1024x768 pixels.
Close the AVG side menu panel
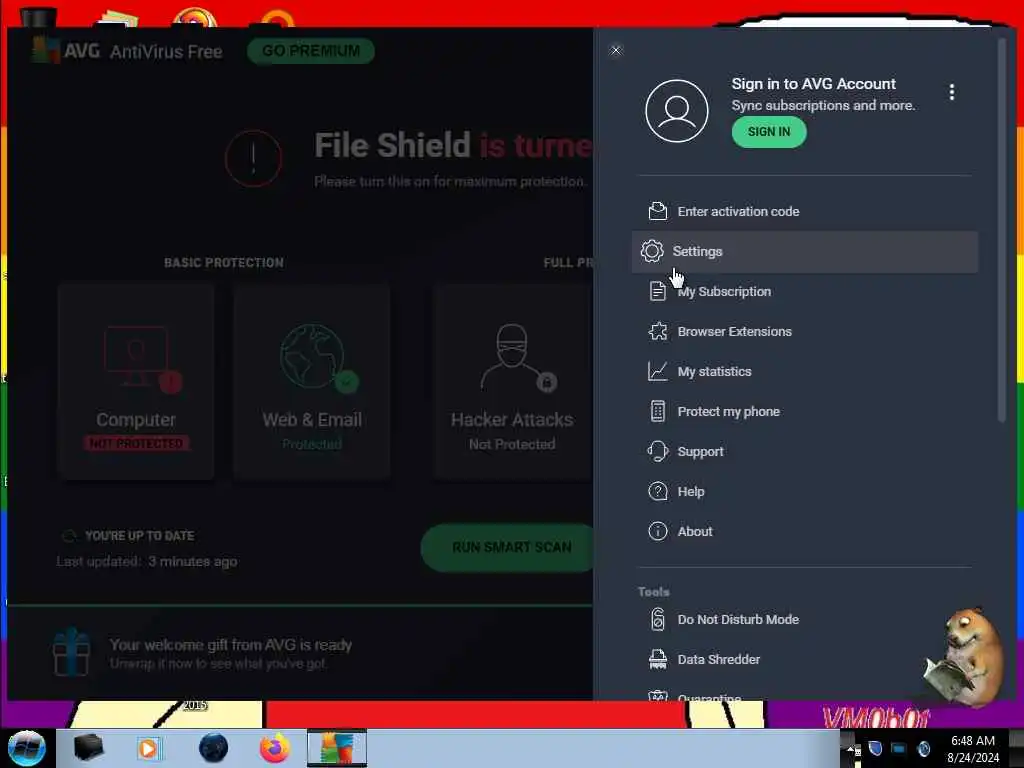(x=616, y=50)
